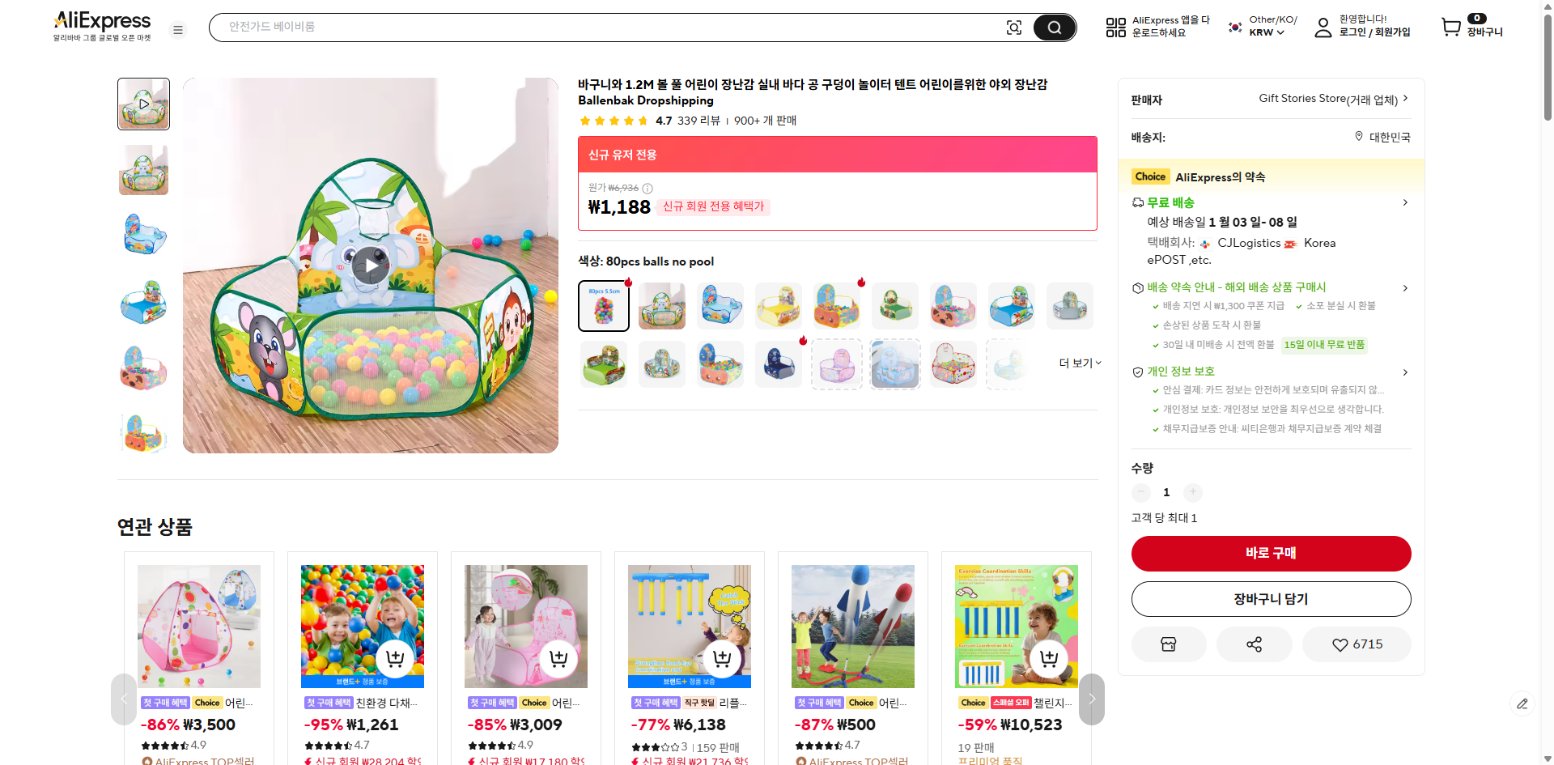1554x765 pixels.
Task: Increase quantity with the plus stepper
Action: point(1193,492)
